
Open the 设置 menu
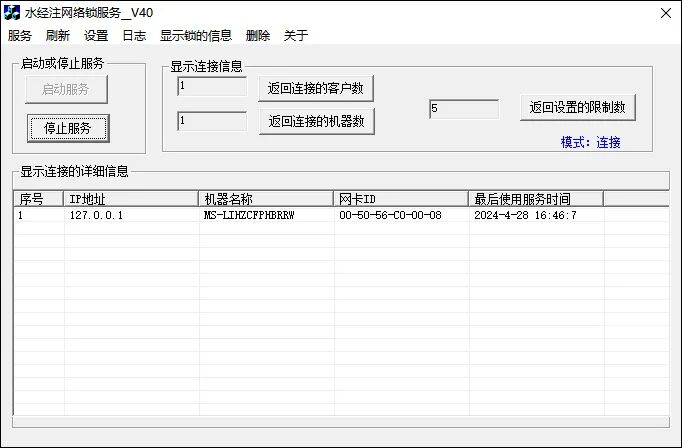click(x=96, y=36)
